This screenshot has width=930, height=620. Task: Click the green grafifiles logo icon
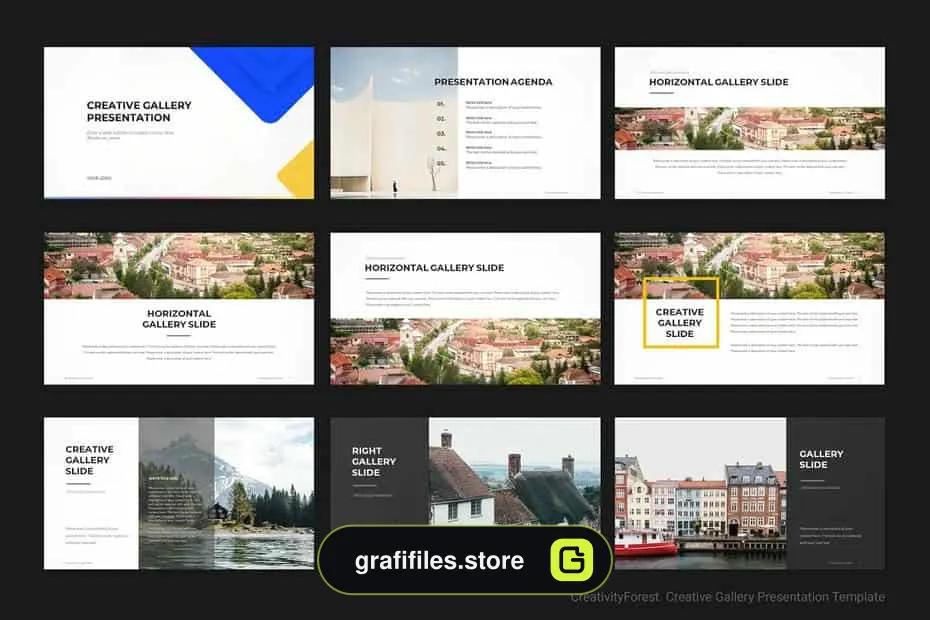(572, 559)
